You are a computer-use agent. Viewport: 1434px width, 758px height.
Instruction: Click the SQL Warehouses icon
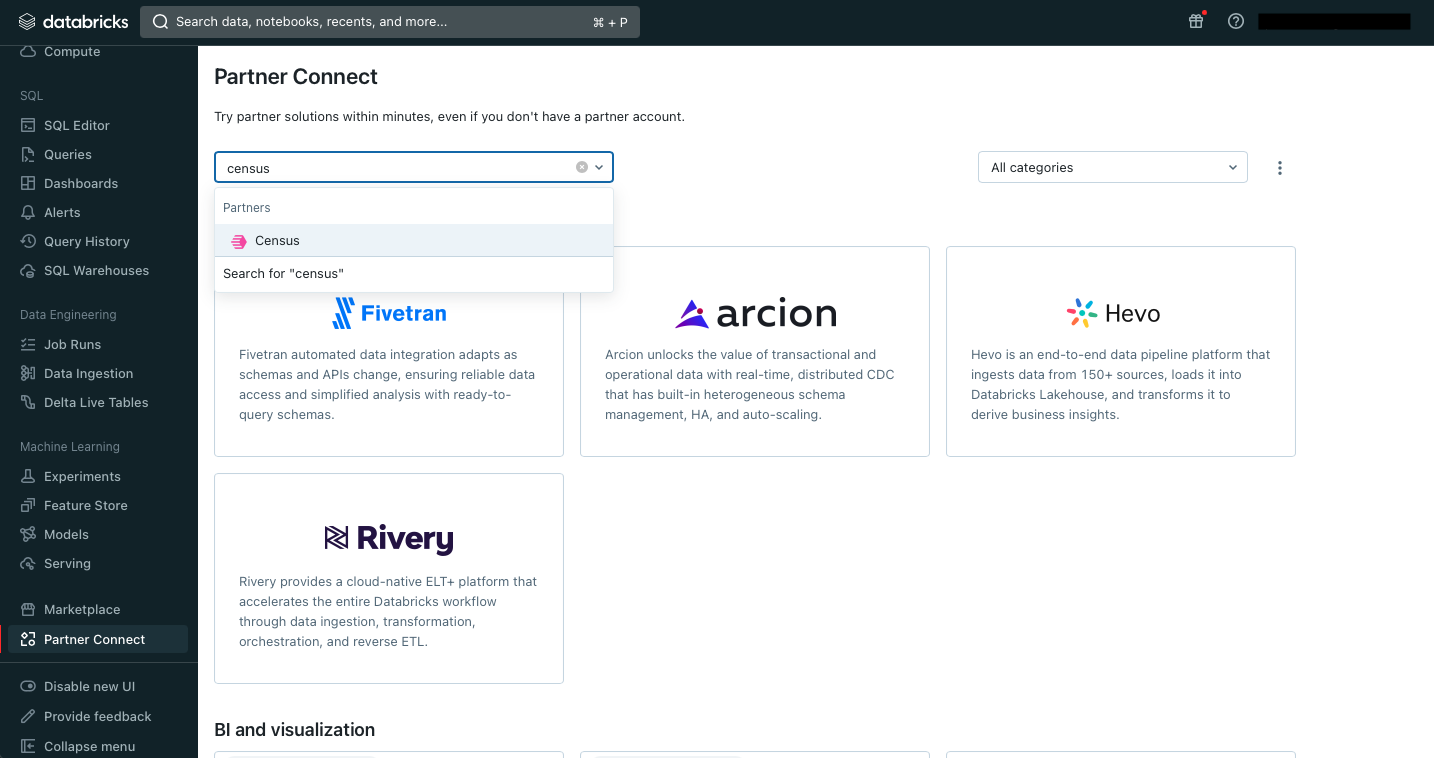[x=28, y=270]
